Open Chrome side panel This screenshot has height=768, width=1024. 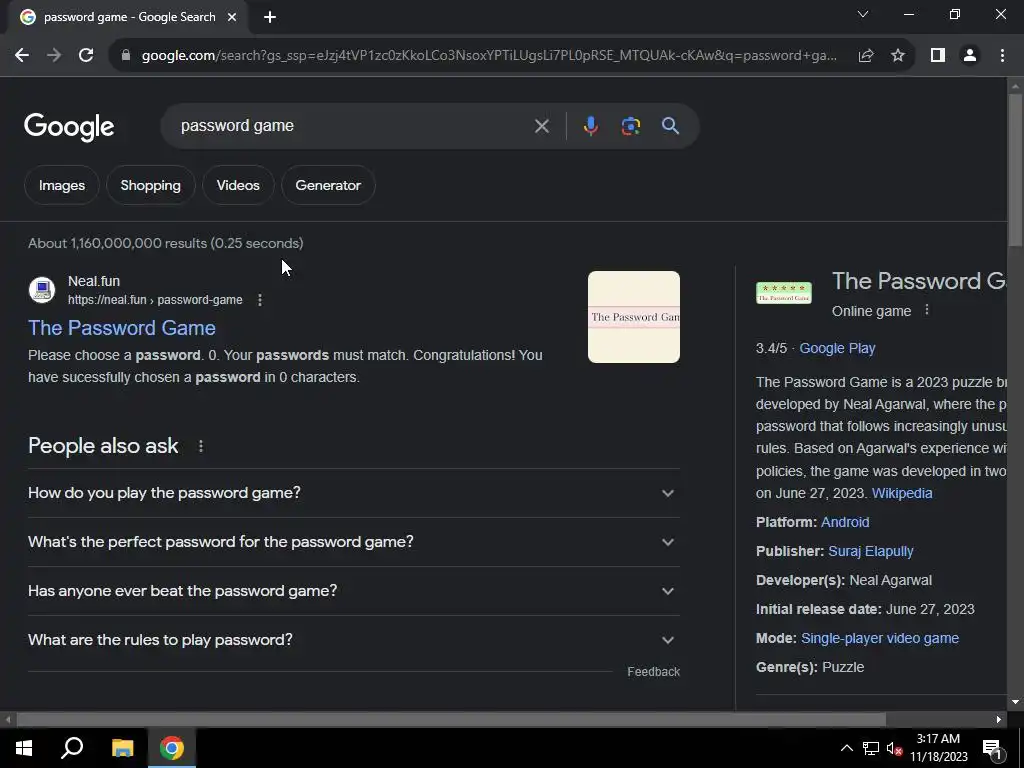pos(938,56)
